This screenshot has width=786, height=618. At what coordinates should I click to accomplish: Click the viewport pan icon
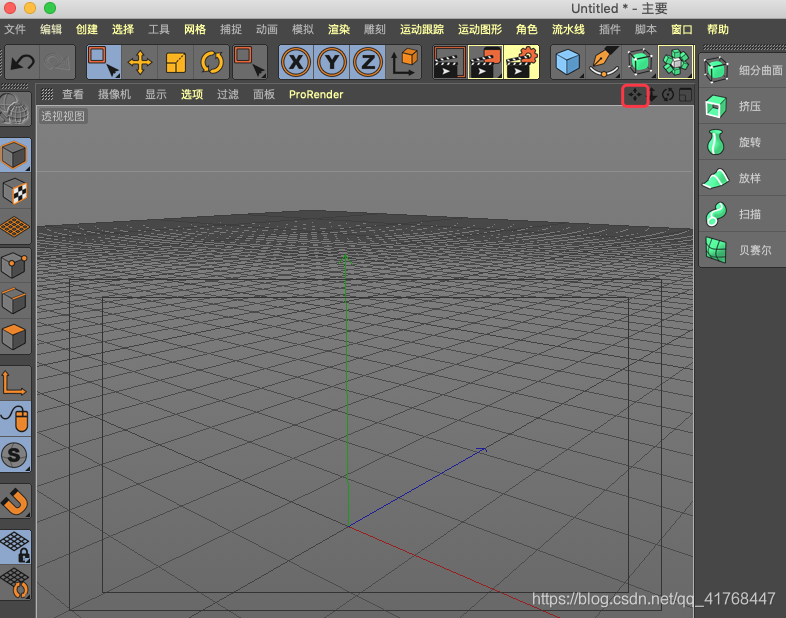click(x=635, y=95)
